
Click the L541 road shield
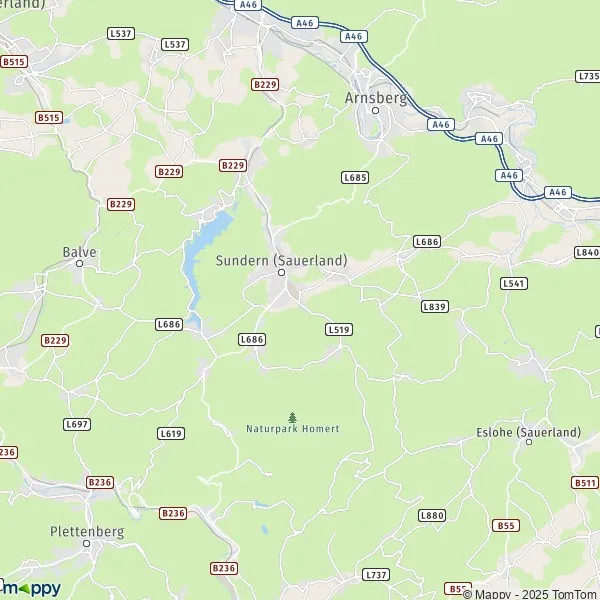[514, 284]
